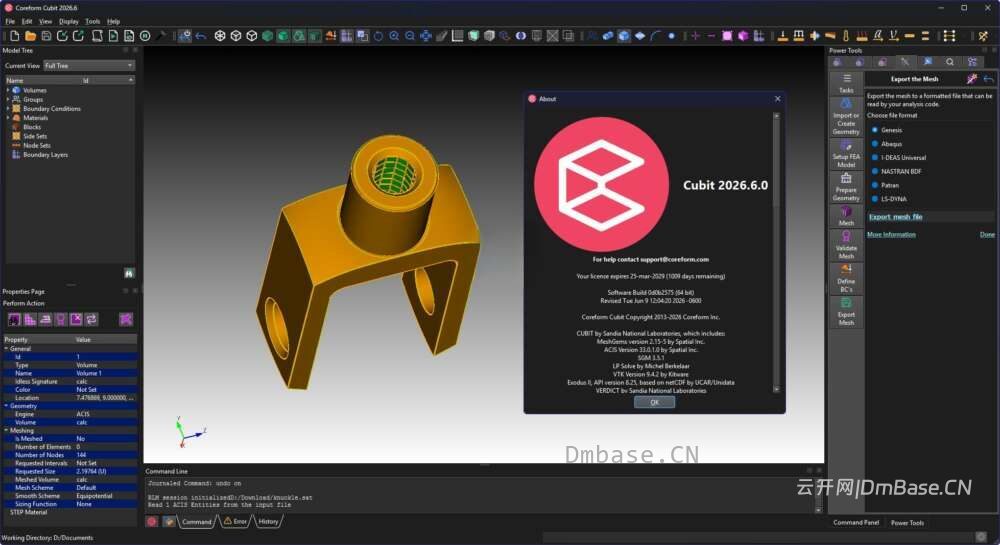
Task: Open Setup FEA Model tool
Action: click(846, 154)
